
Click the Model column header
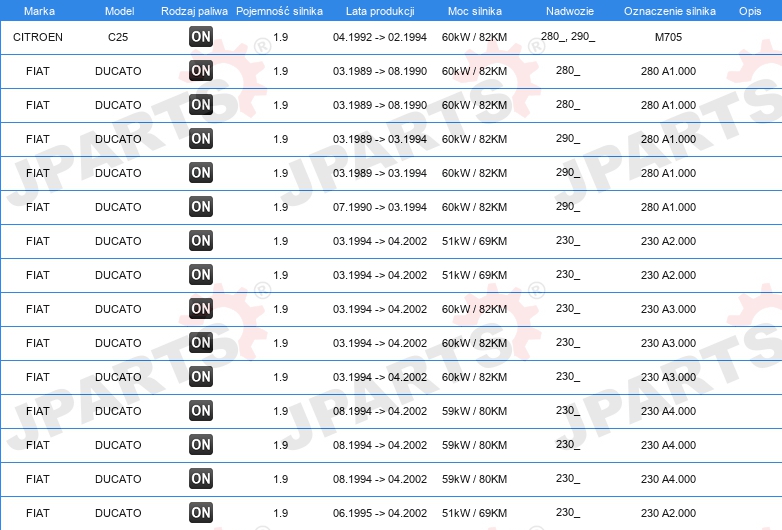point(119,11)
